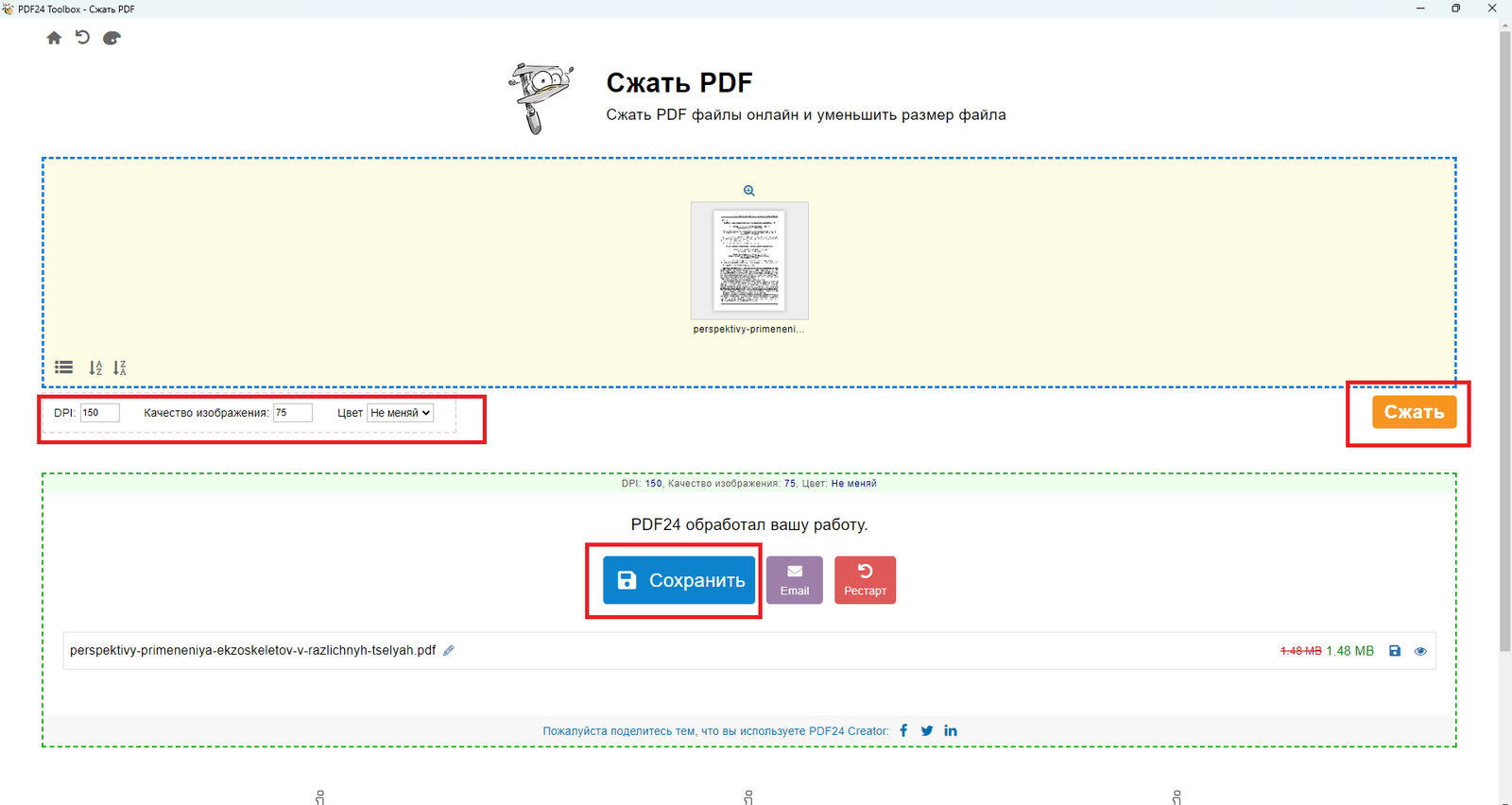Share on Facebook
This screenshot has width=1512, height=805.
(x=903, y=730)
